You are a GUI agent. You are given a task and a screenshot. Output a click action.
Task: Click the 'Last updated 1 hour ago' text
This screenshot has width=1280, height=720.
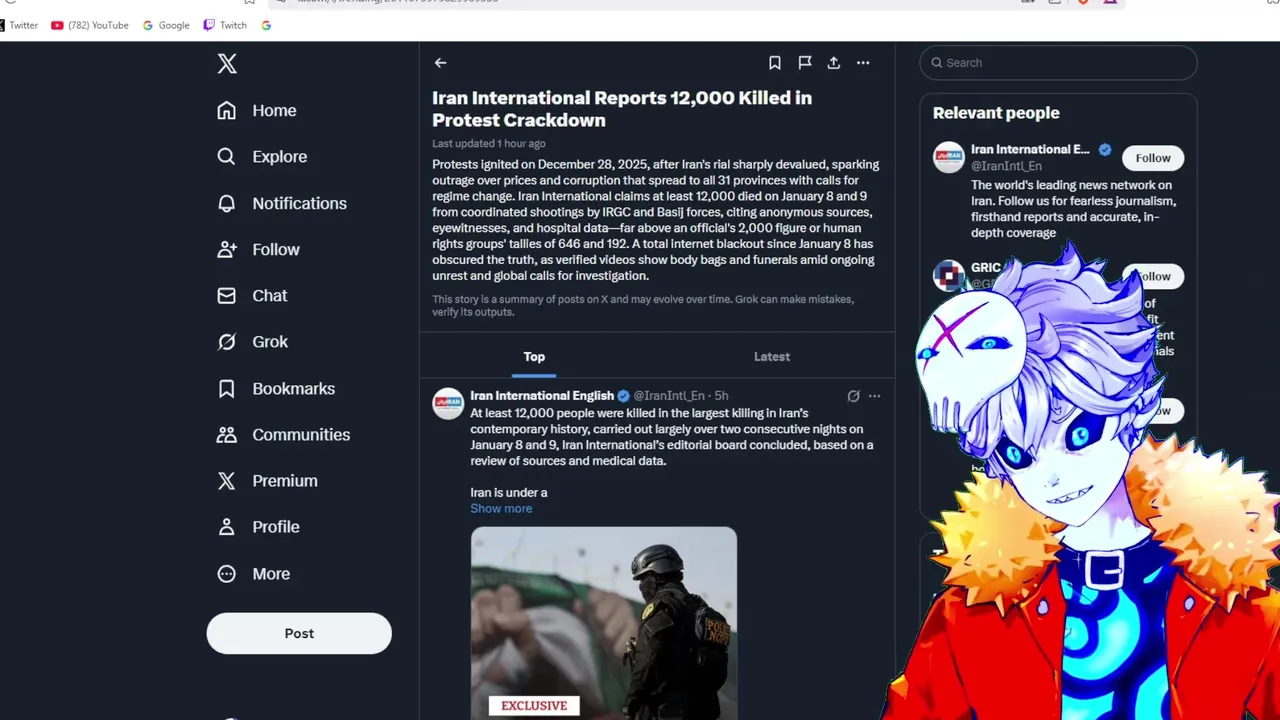pos(489,144)
